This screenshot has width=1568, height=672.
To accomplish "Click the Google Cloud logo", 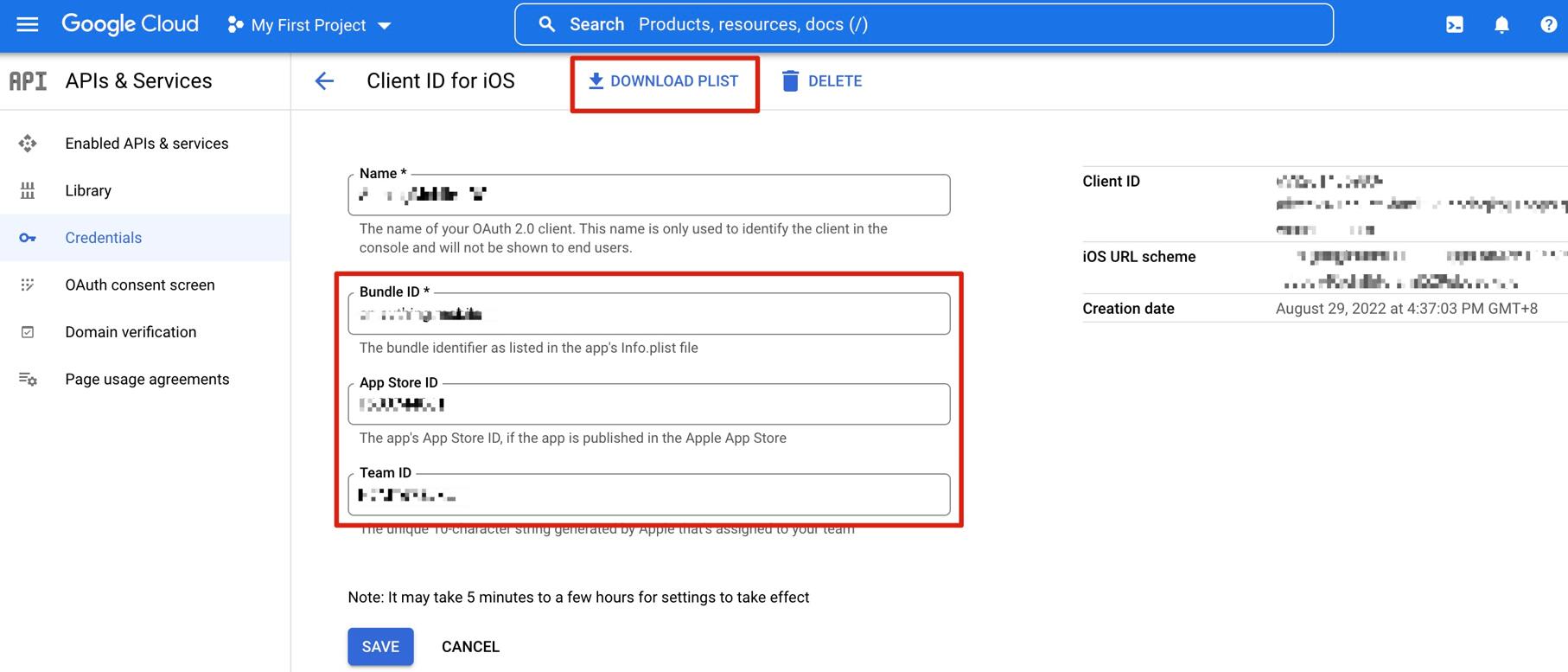I will pyautogui.click(x=130, y=24).
